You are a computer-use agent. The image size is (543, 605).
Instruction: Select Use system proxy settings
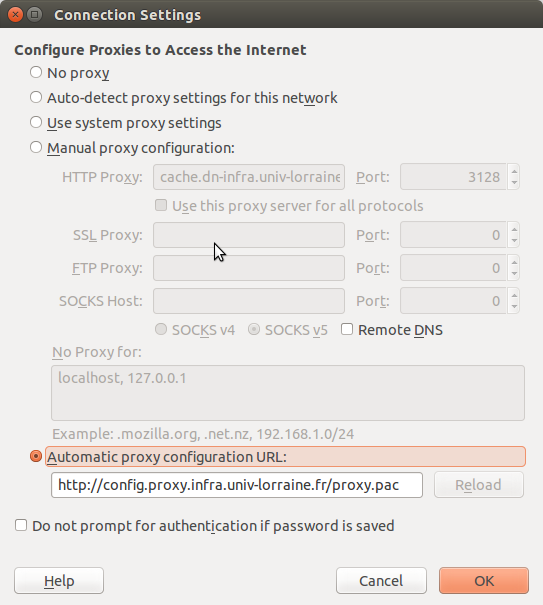36,122
